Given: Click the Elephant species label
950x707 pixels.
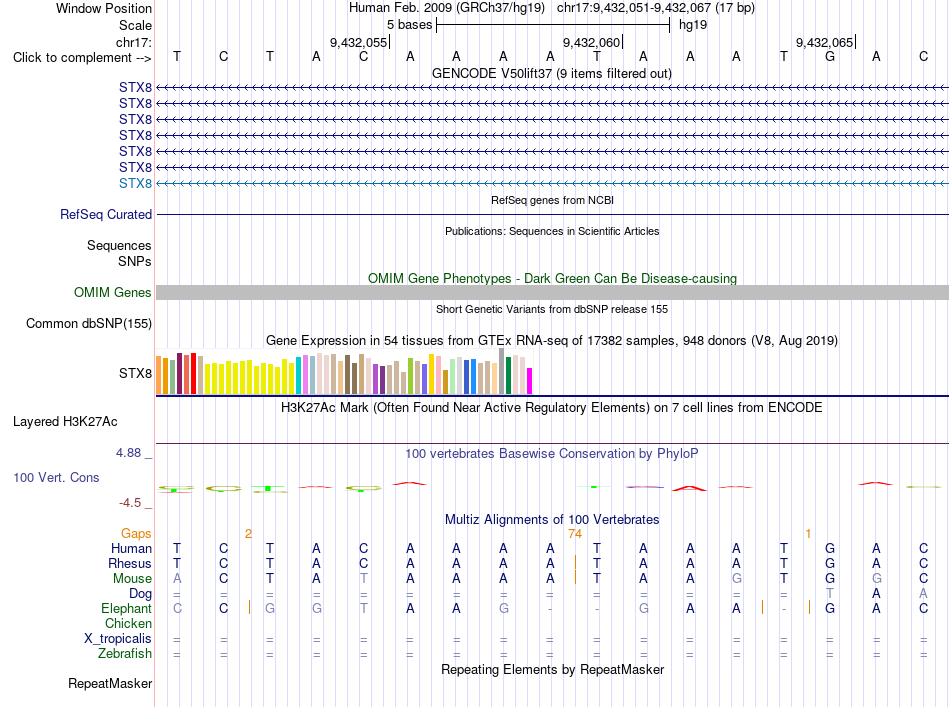Looking at the screenshot, I should point(127,608).
